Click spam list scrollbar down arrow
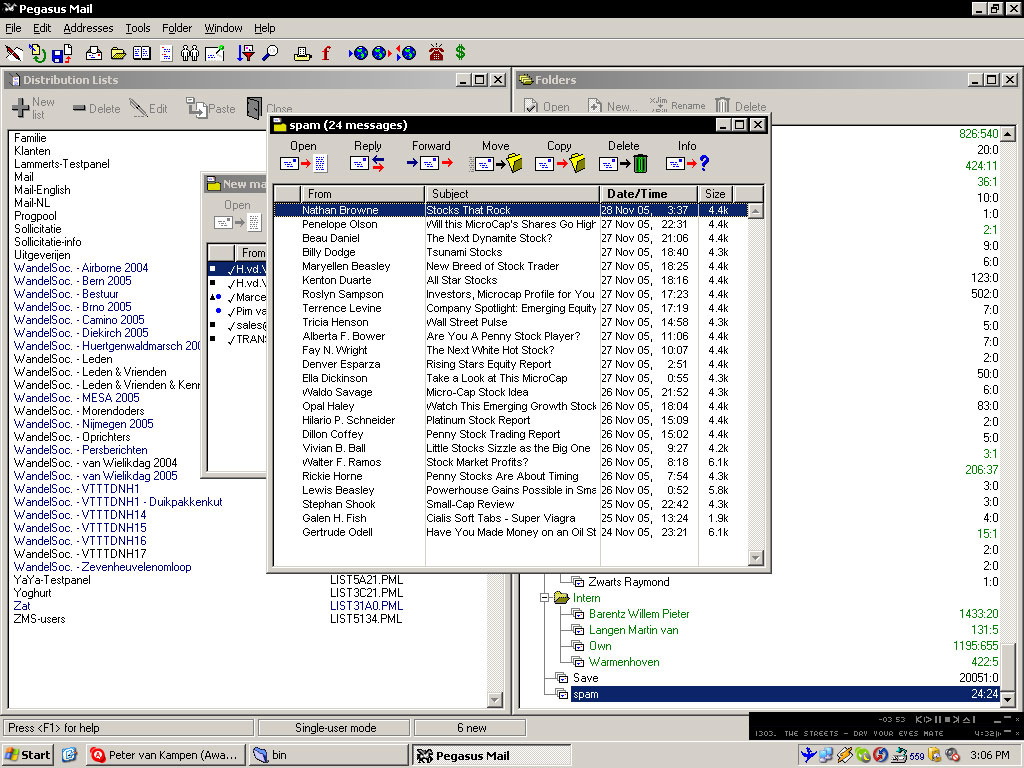1024x768 pixels. click(x=756, y=558)
